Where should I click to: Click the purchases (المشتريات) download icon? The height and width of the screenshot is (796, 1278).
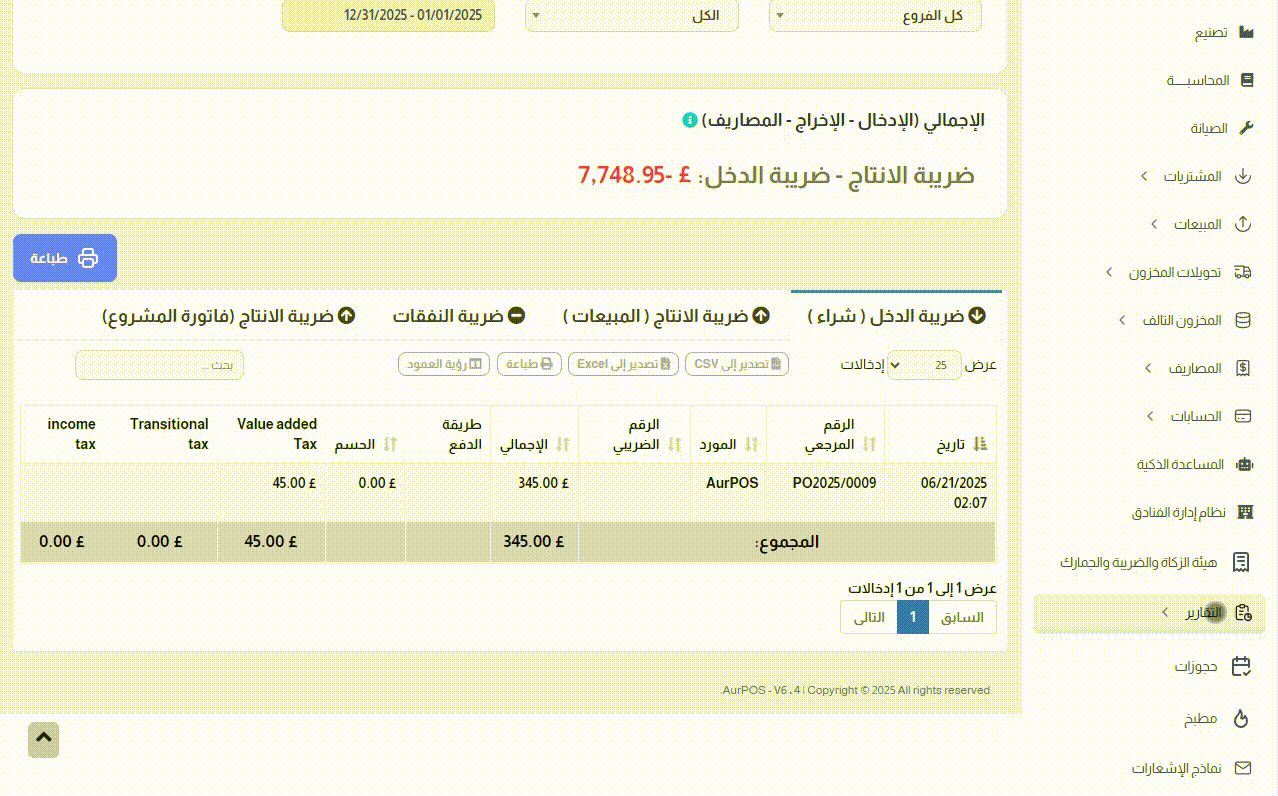click(1243, 176)
